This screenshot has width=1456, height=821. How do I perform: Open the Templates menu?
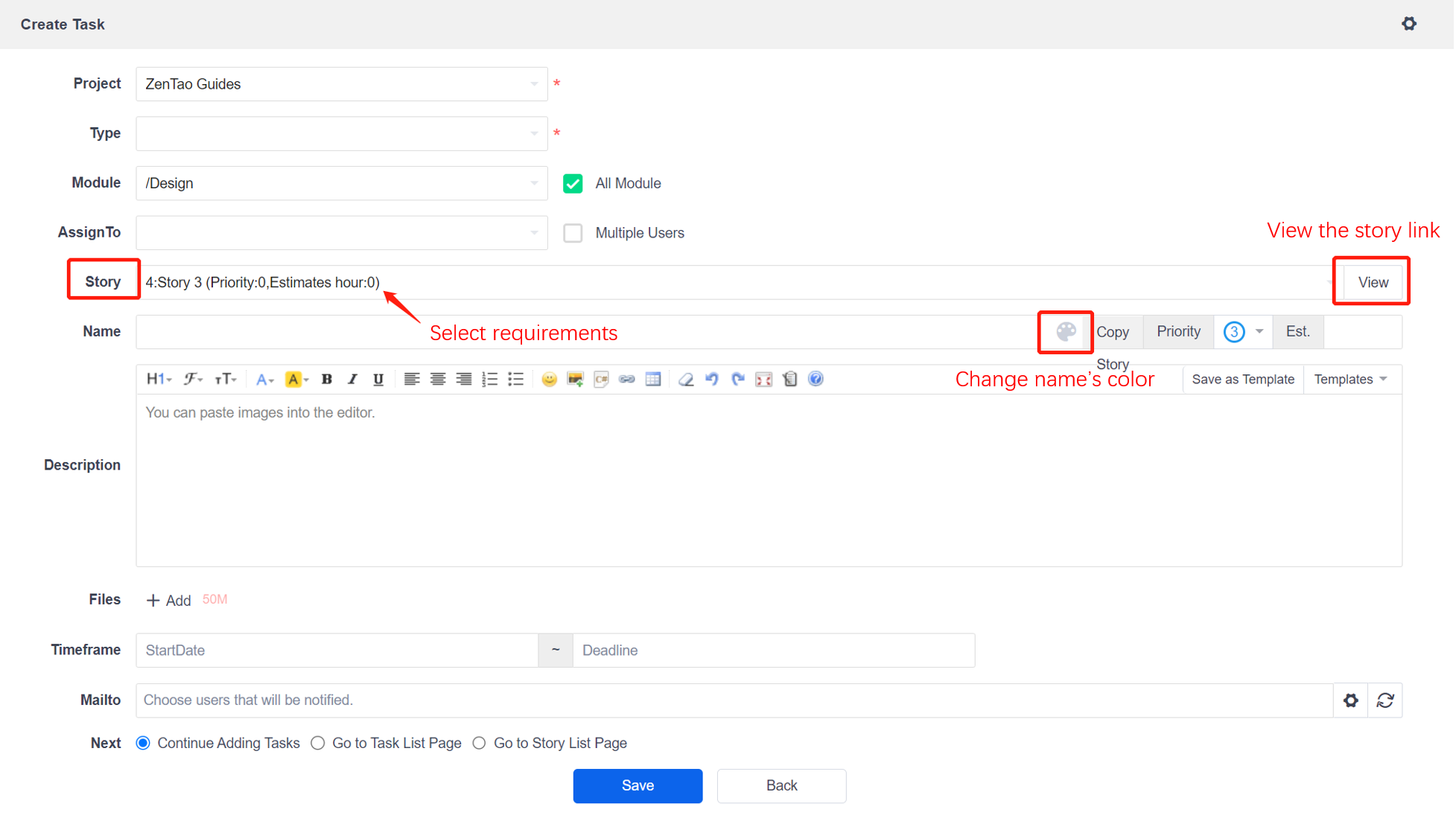[x=1350, y=380]
